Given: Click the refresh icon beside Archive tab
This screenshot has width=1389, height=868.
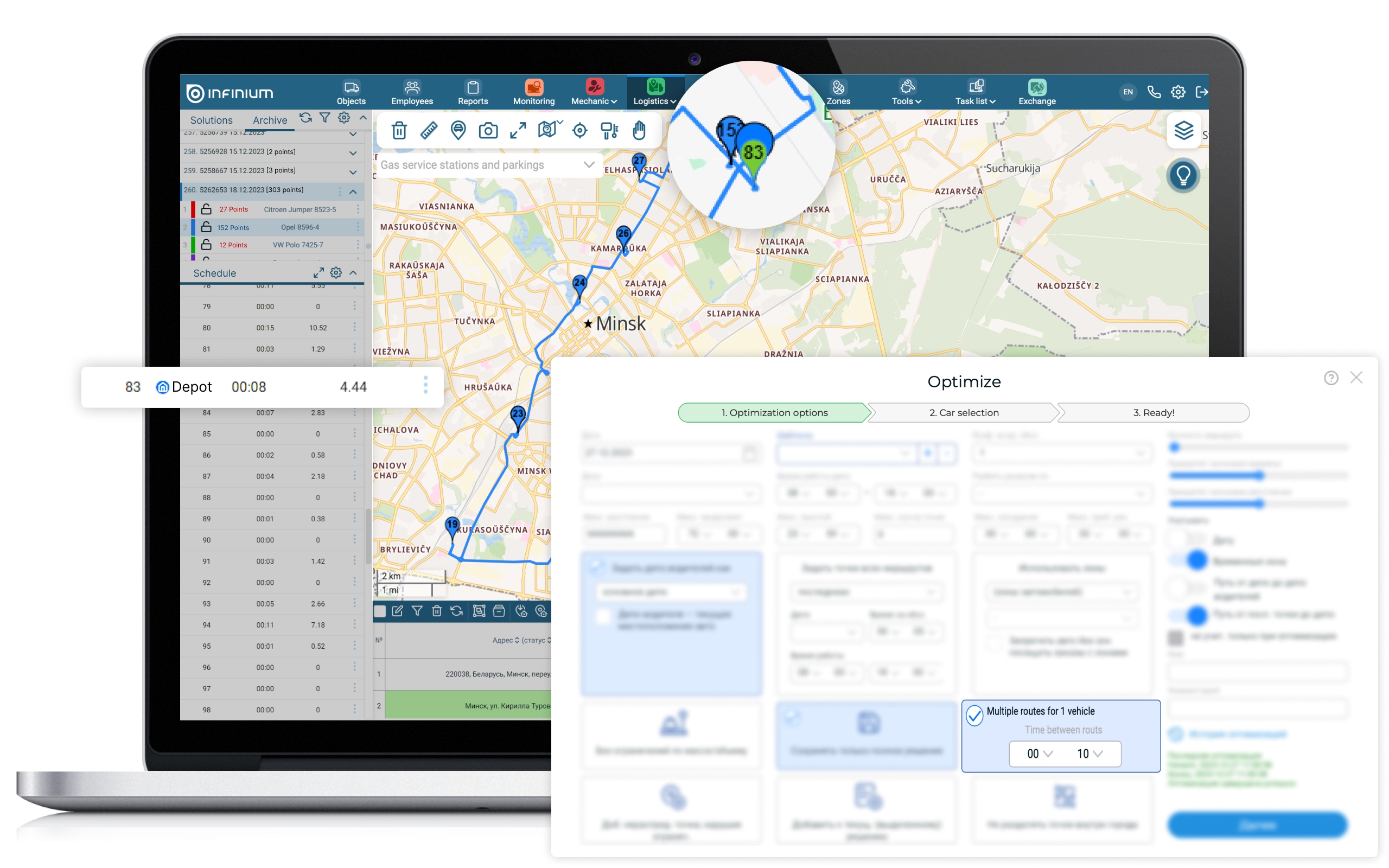Looking at the screenshot, I should [305, 118].
